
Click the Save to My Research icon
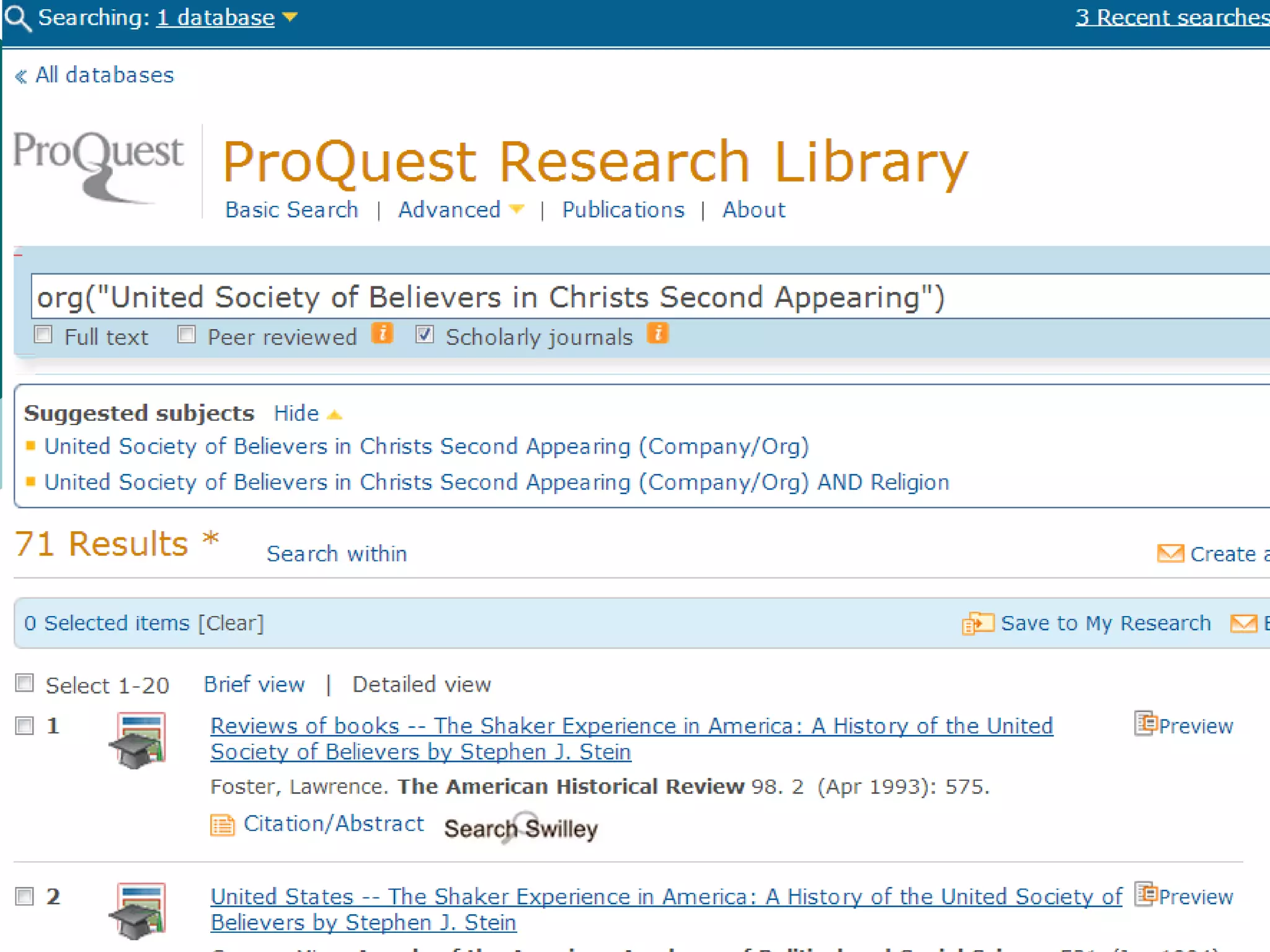(977, 623)
